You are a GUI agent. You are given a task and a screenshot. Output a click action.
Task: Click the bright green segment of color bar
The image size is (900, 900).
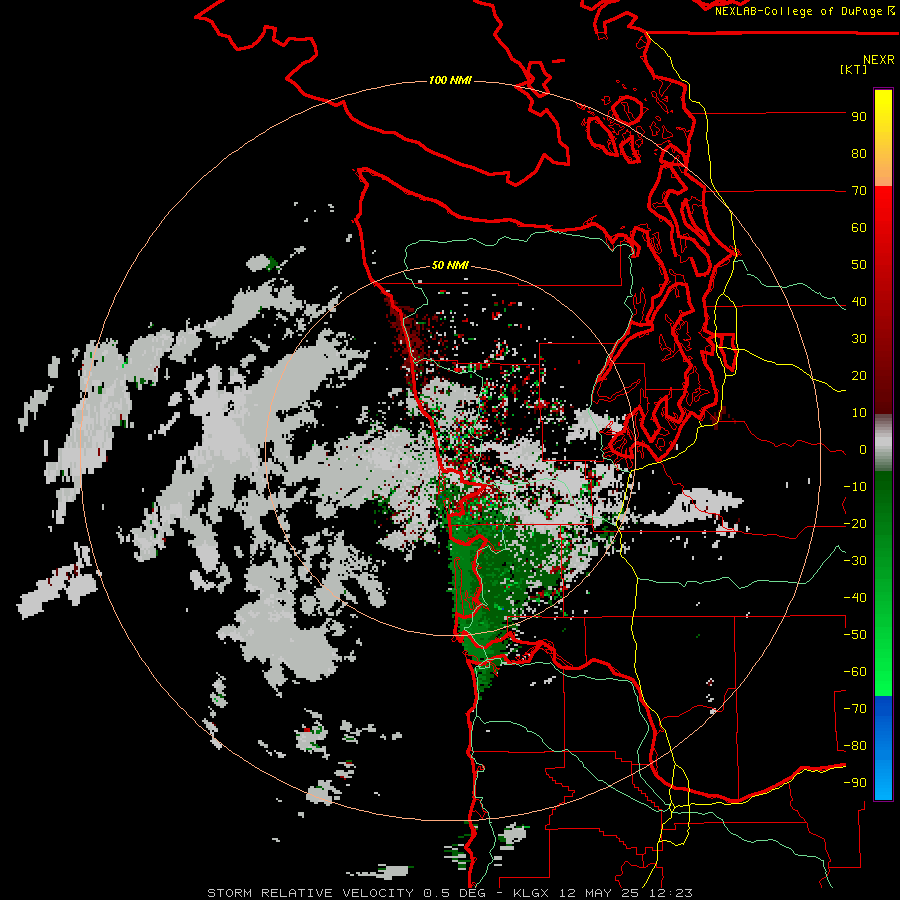883,584
